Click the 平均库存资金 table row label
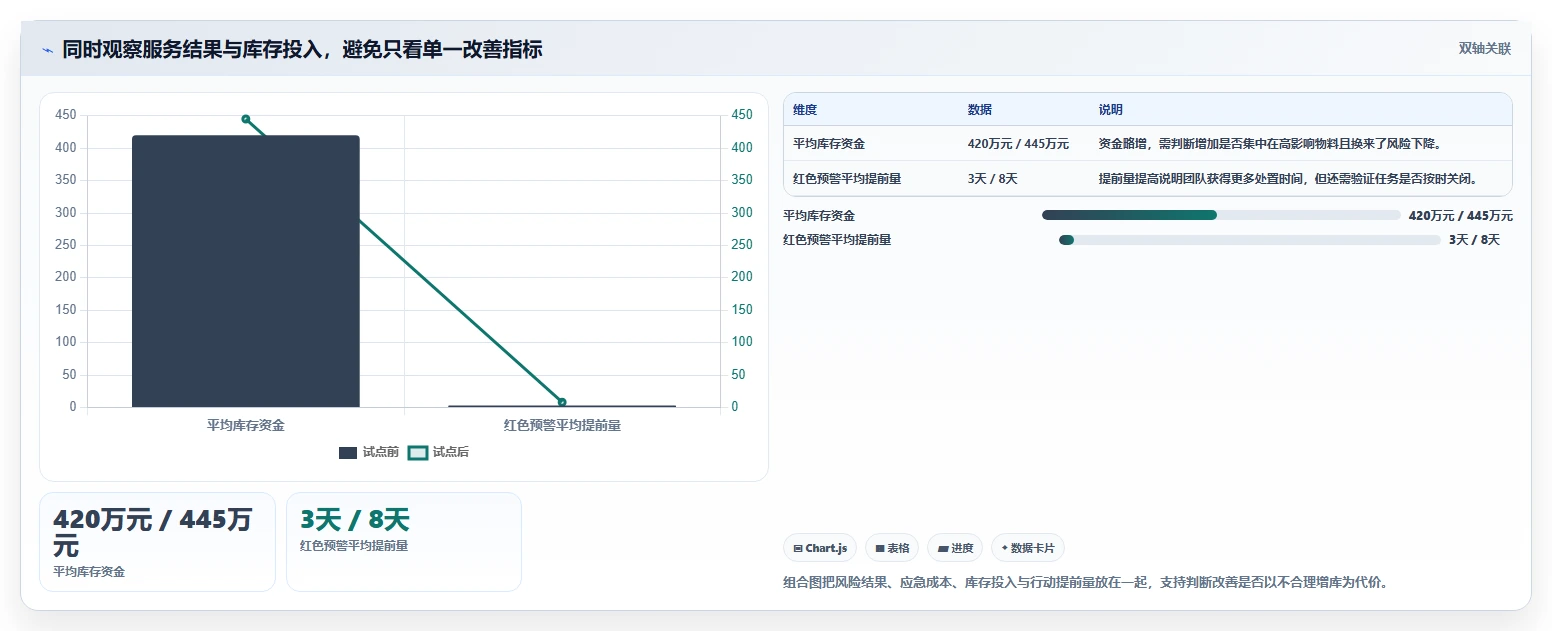Viewport: 1552px width, 631px height. (829, 144)
